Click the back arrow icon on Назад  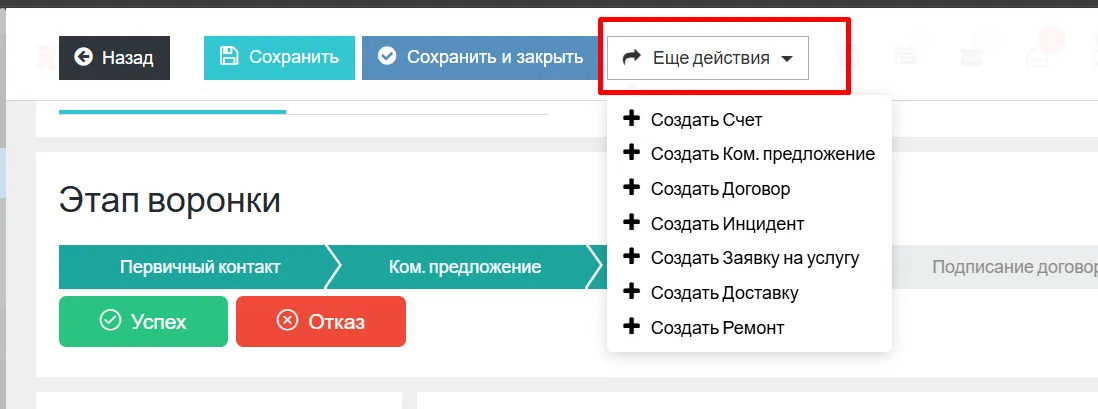tap(83, 58)
